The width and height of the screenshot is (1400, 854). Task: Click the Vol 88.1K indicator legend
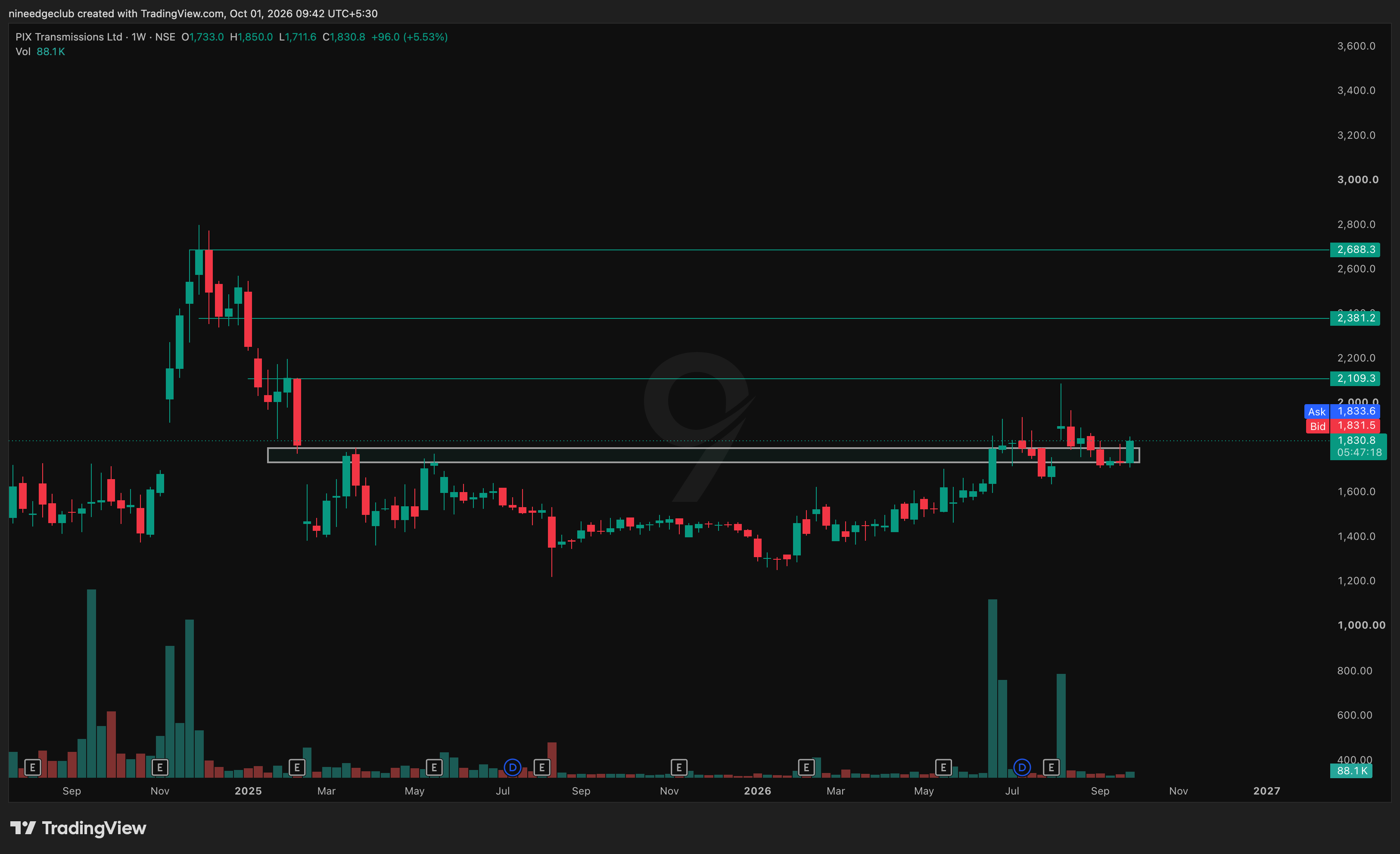[40, 52]
